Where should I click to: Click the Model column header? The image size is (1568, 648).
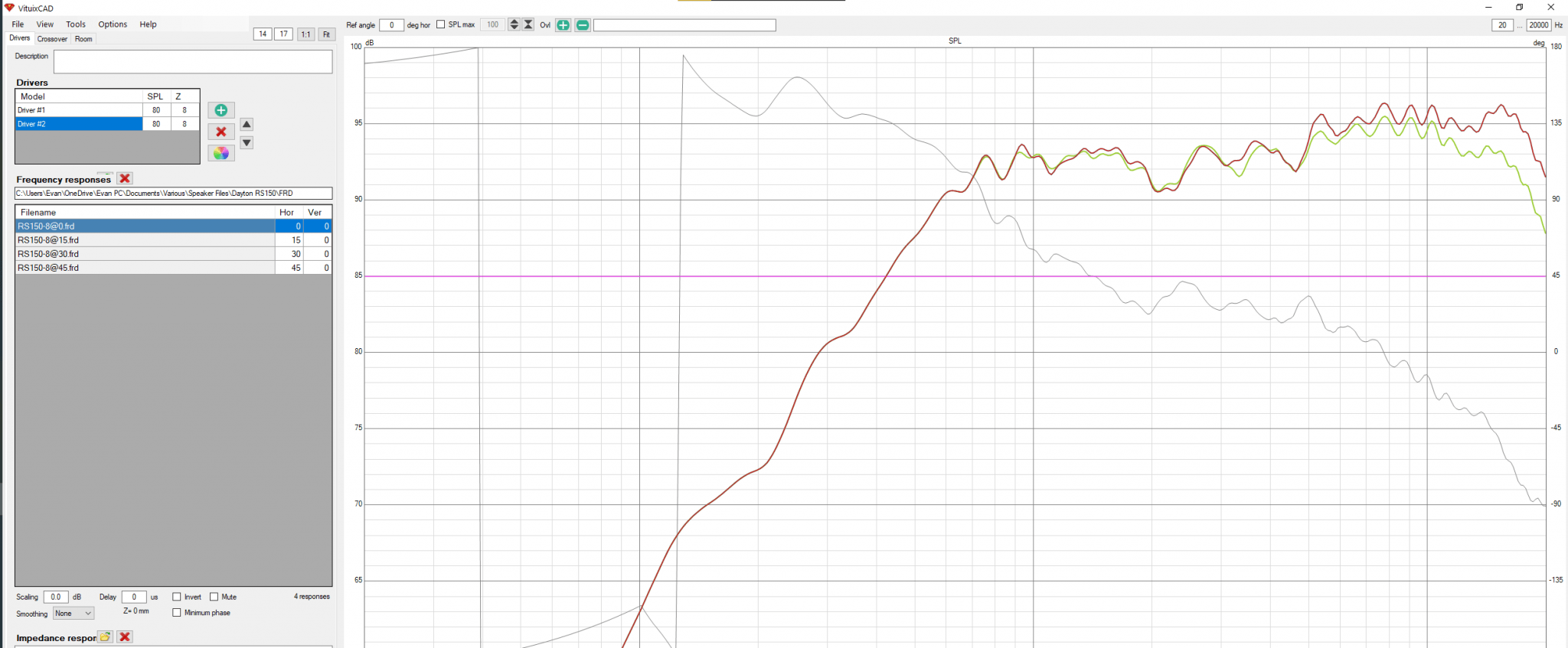(79, 96)
